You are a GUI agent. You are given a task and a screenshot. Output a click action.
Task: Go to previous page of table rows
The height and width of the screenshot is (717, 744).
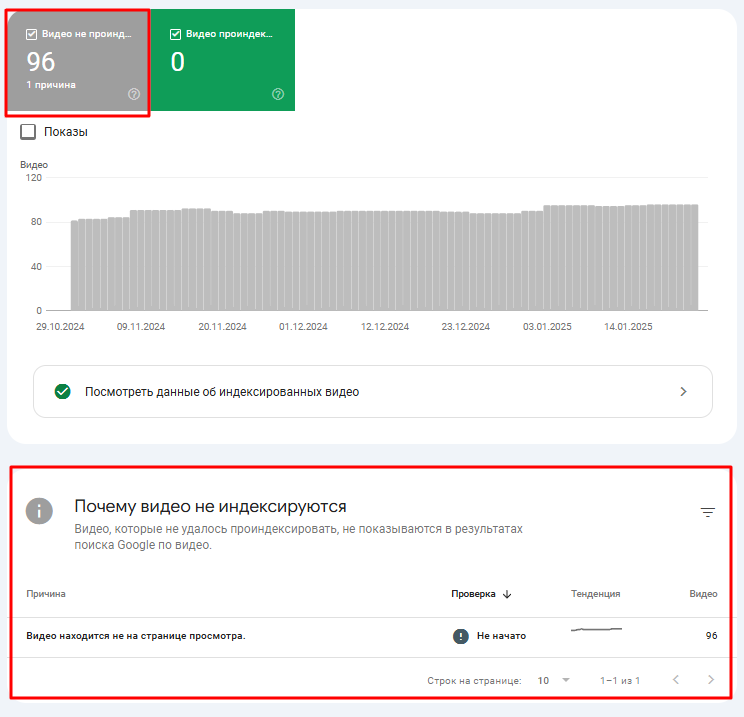pyautogui.click(x=676, y=680)
